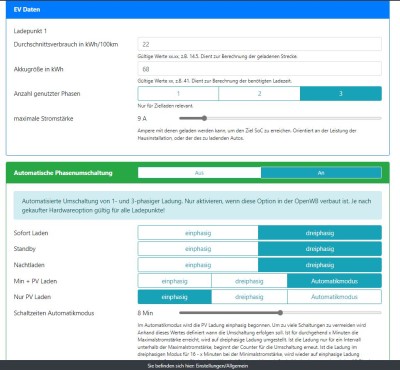Set Nachtladen to dreiphasig
The image size is (400, 370).
320,265
